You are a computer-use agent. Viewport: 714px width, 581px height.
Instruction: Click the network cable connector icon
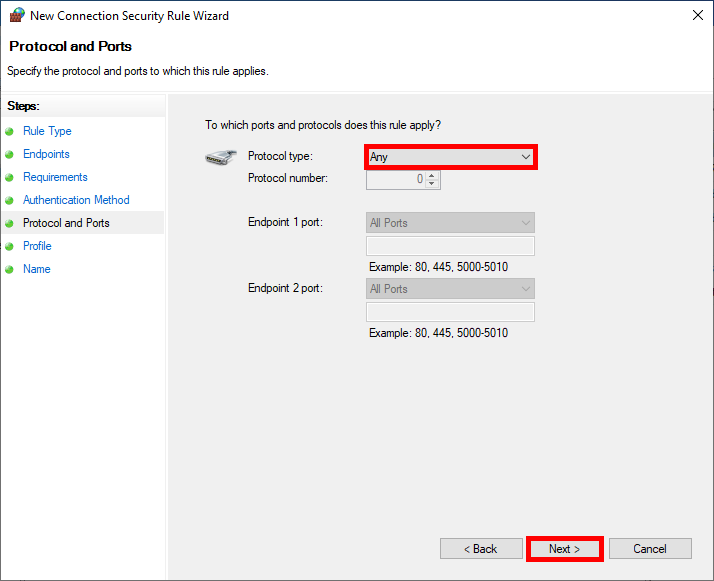coord(220,157)
